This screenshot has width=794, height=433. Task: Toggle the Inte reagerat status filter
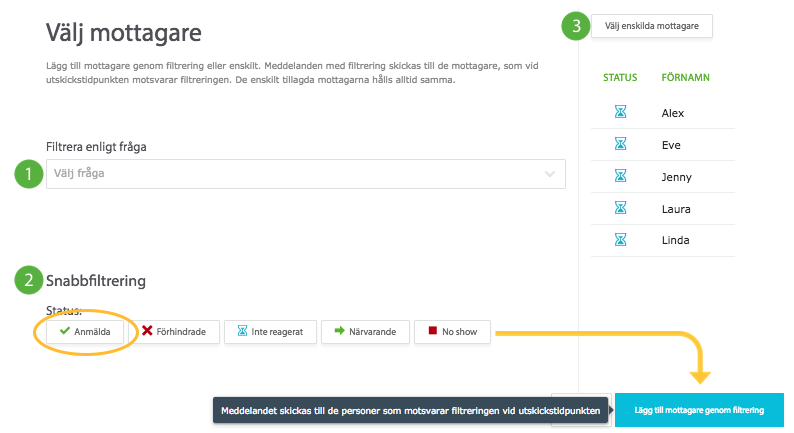(x=270, y=332)
